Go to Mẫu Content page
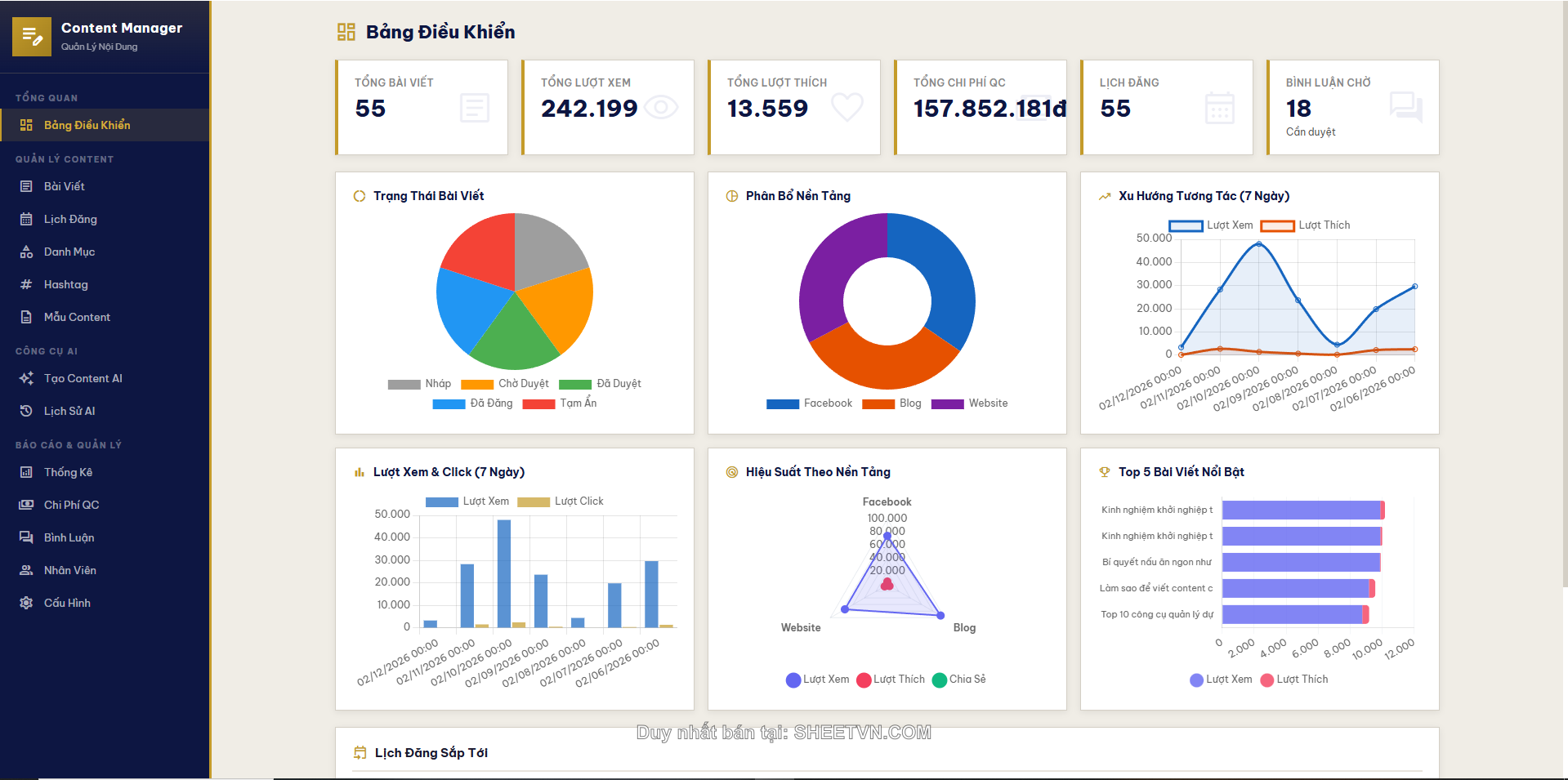Image resolution: width=1568 pixels, height=780 pixels. click(77, 317)
